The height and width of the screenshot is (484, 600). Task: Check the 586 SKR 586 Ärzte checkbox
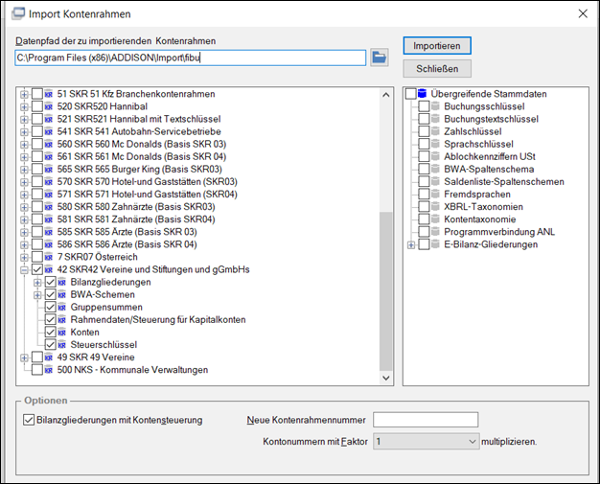click(x=37, y=244)
